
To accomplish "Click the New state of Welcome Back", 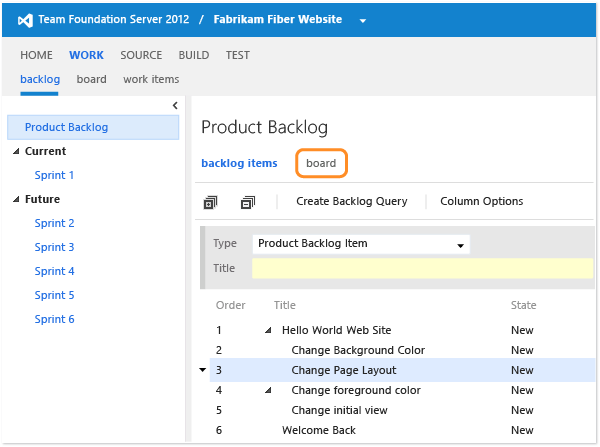I will pos(522,430).
